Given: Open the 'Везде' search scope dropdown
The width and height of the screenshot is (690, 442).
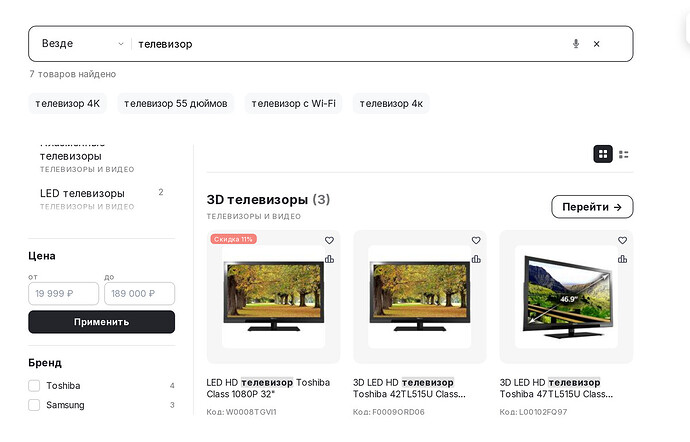Looking at the screenshot, I should point(82,44).
